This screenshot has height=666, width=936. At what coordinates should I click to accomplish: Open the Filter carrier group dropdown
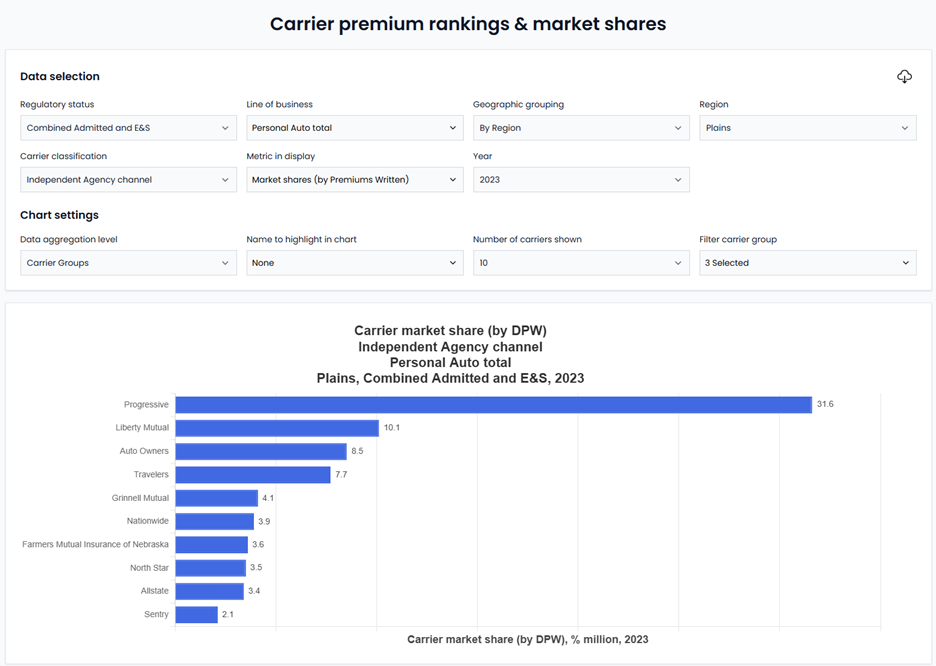tap(808, 263)
